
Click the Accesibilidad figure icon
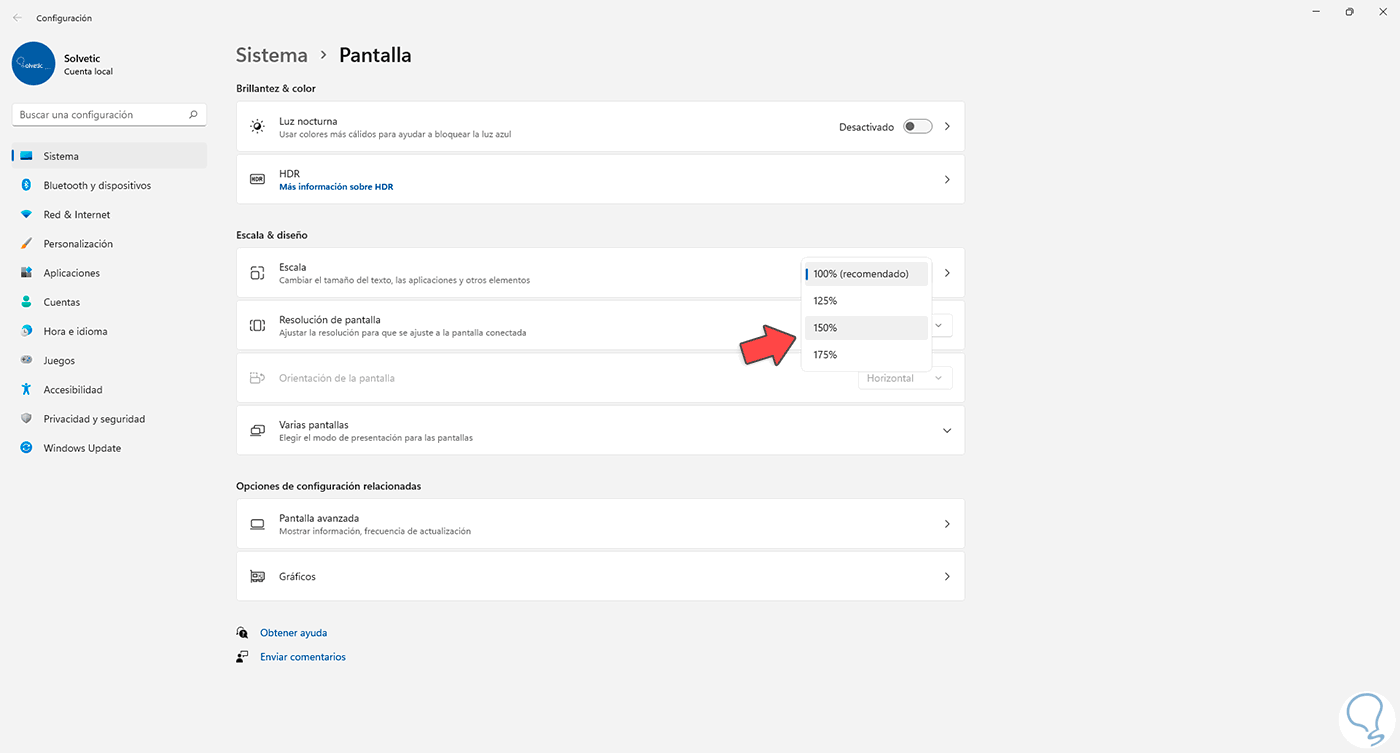click(x=26, y=390)
